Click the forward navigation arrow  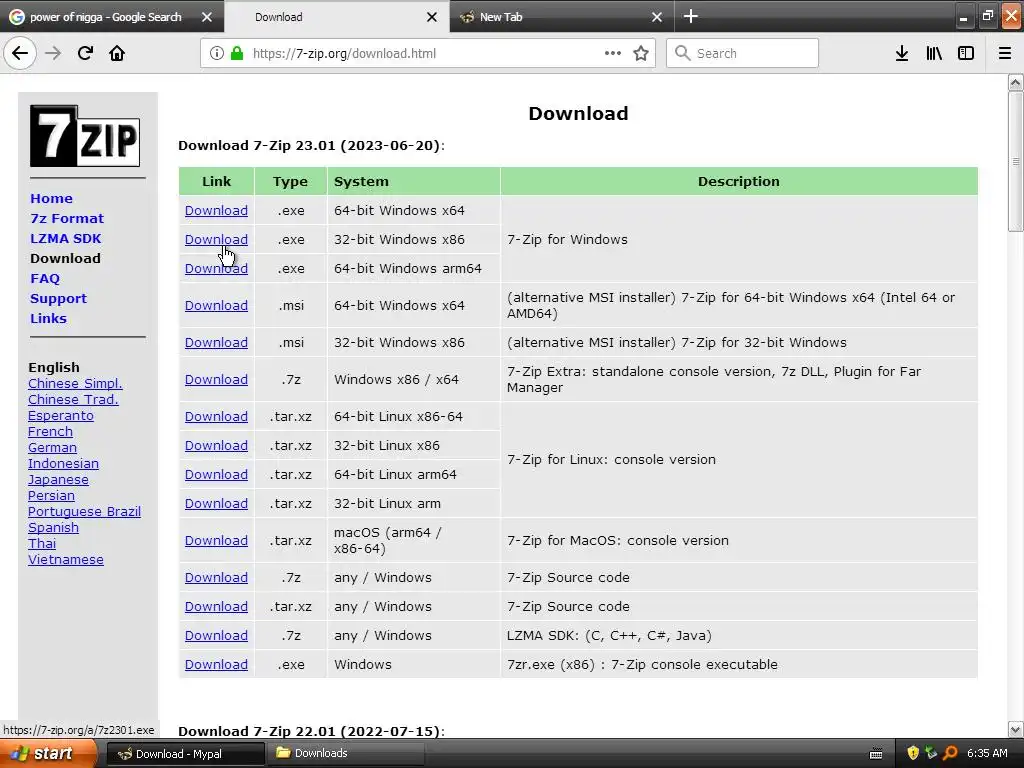(x=53, y=54)
